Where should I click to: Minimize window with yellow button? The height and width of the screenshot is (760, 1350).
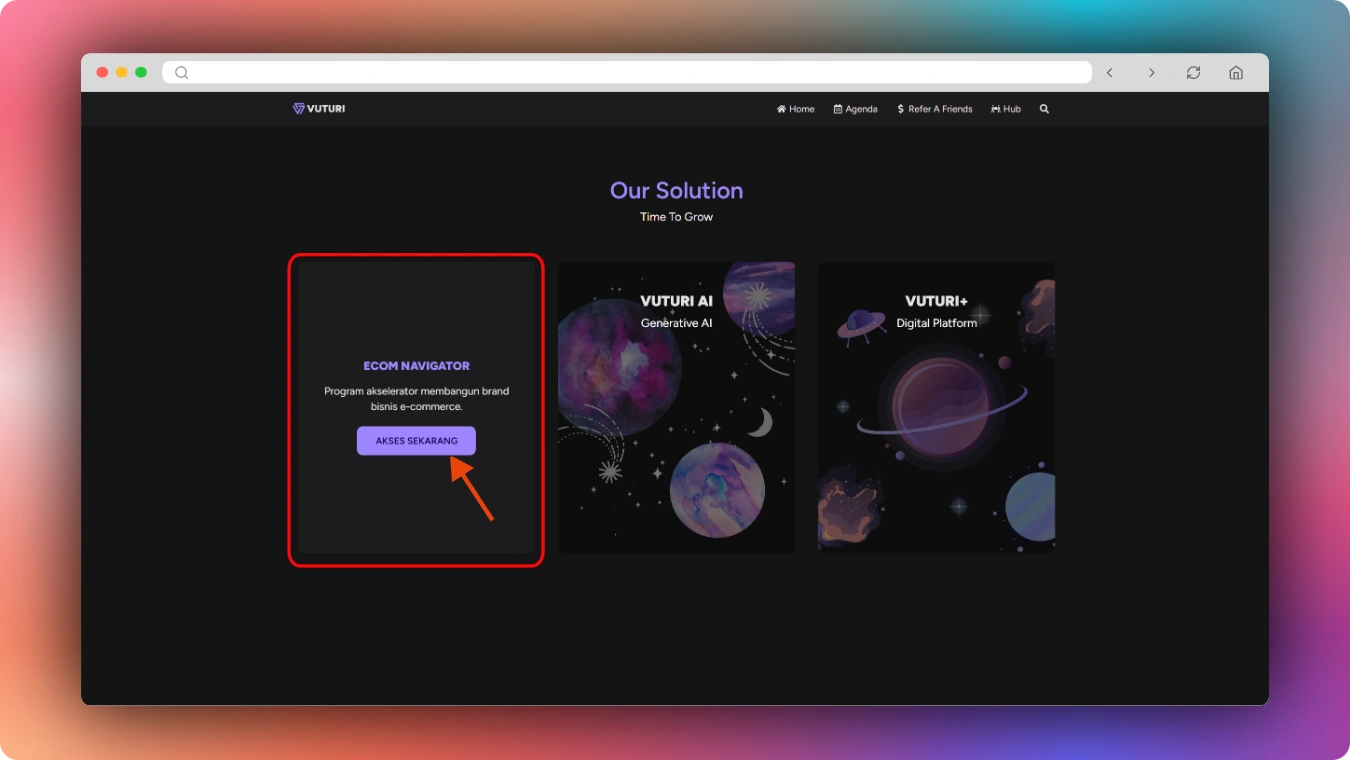tap(122, 72)
